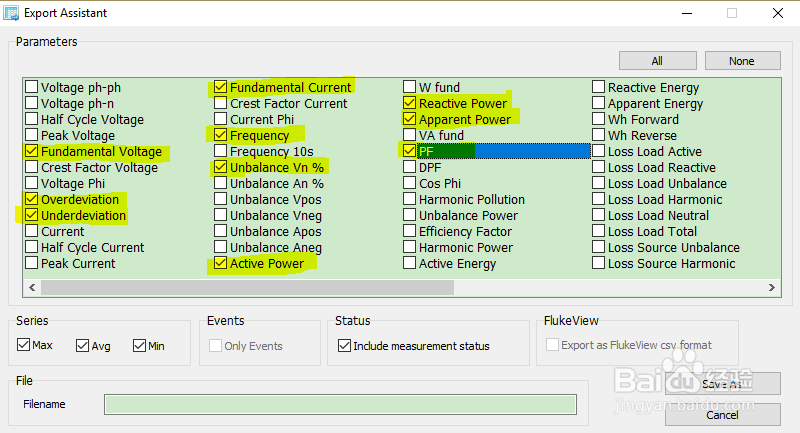The height and width of the screenshot is (433, 800).
Task: Click the None button
Action: coord(741,61)
